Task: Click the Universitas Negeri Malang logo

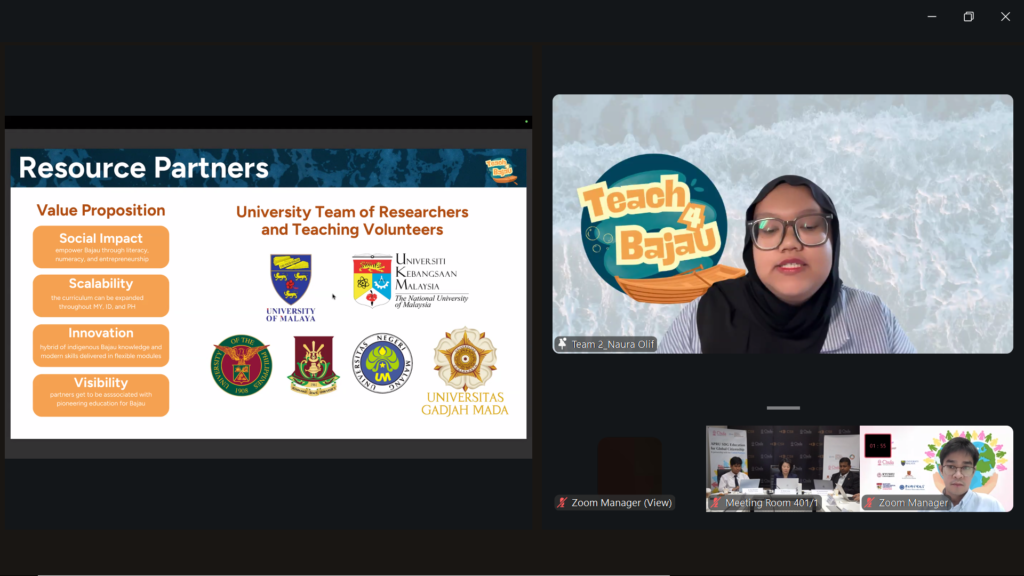Action: point(382,363)
